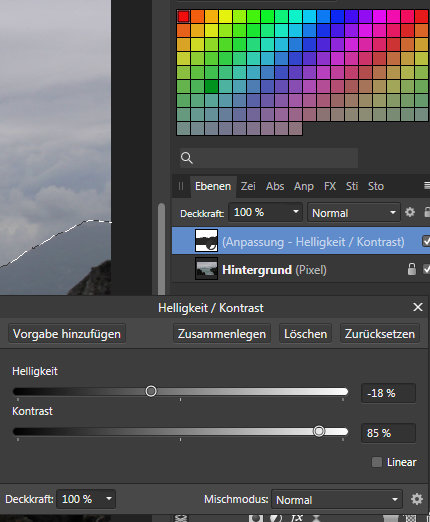
Task: Click the Kontrast slider handle
Action: (319, 431)
